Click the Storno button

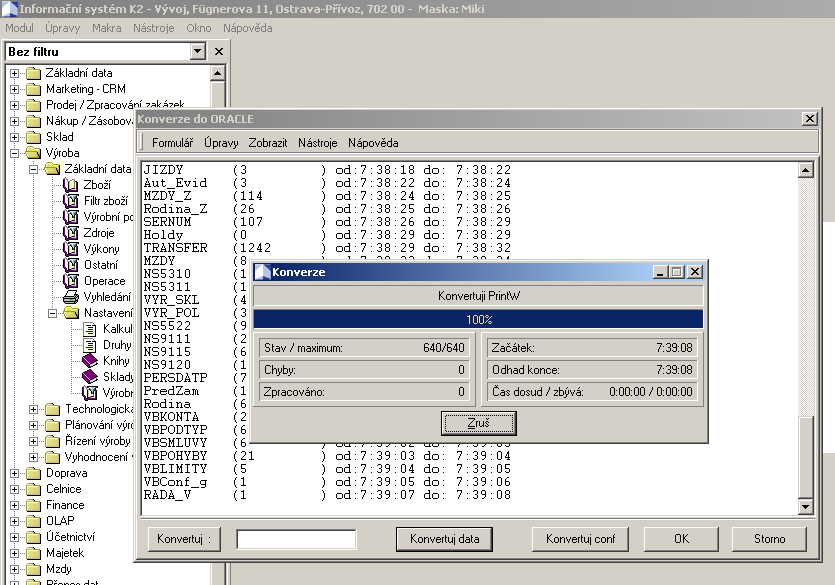[x=769, y=539]
